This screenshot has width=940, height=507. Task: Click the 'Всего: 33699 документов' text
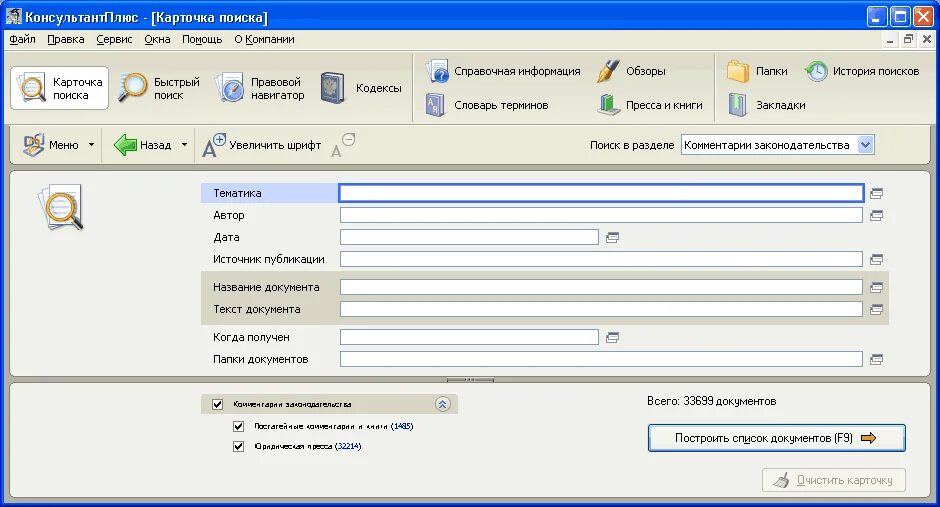712,401
